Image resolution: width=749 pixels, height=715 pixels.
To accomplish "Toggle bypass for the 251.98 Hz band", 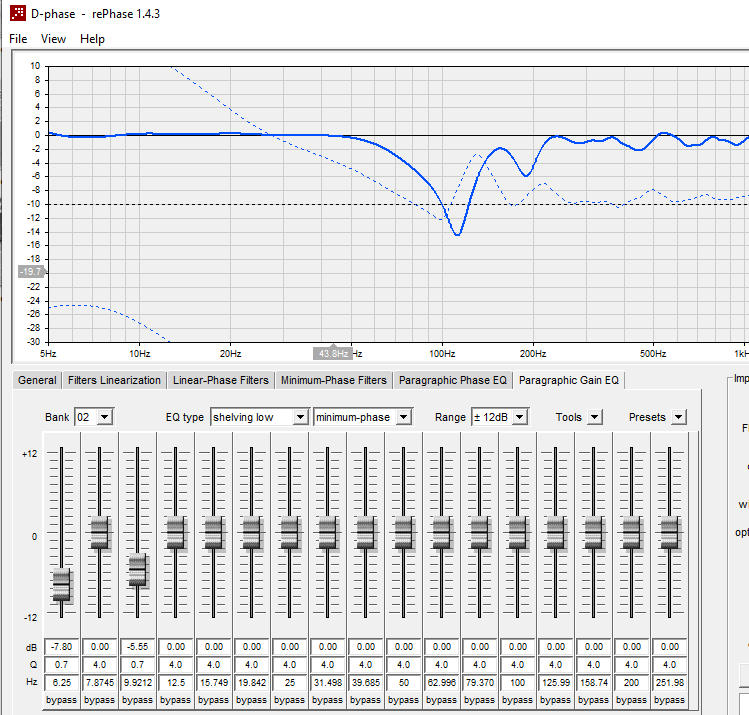I will (669, 700).
